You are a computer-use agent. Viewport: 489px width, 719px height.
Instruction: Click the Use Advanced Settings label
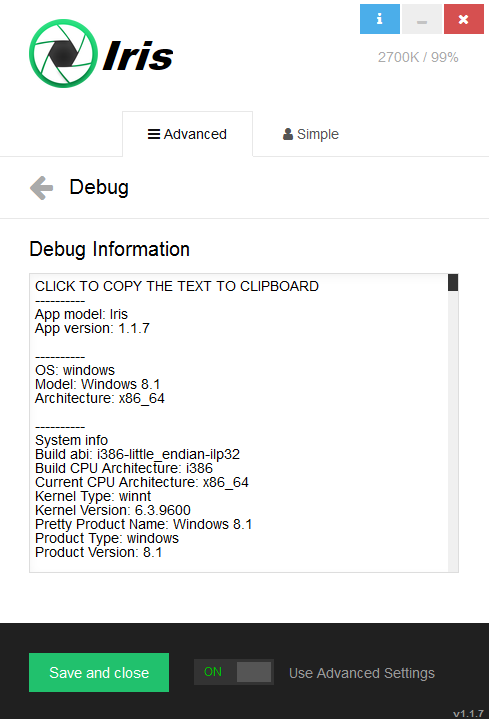pos(362,673)
